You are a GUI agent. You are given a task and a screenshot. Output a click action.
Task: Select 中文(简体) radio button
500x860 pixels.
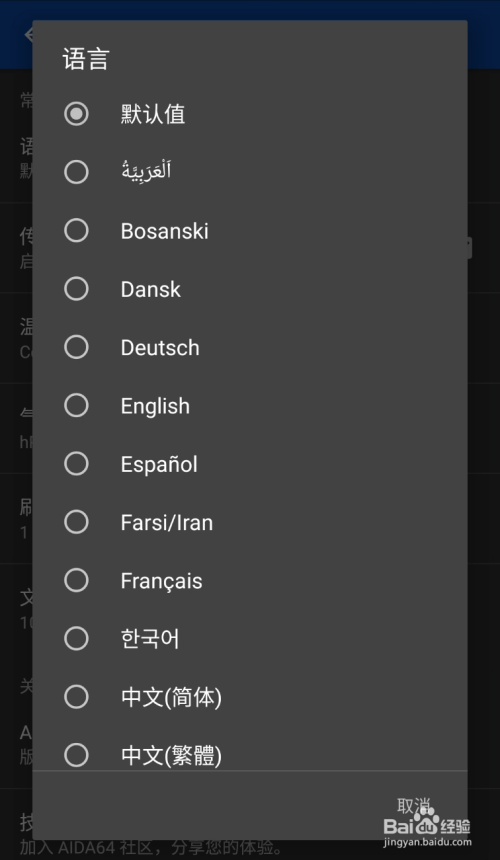pos(76,697)
